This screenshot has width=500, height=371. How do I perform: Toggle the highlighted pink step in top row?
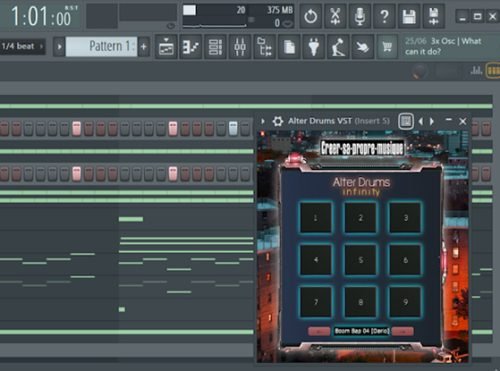pyautogui.click(x=76, y=129)
